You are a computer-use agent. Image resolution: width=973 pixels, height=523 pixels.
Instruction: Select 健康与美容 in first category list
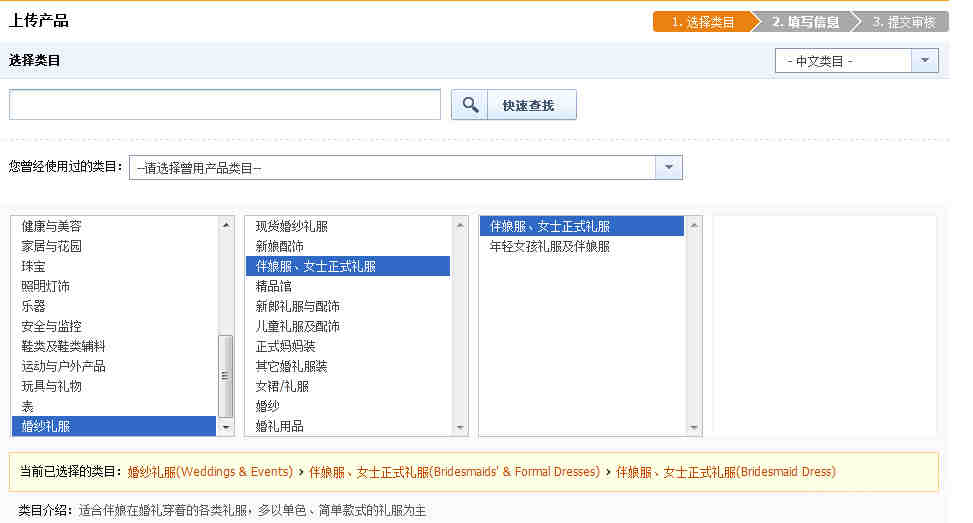pyautogui.click(x=115, y=226)
